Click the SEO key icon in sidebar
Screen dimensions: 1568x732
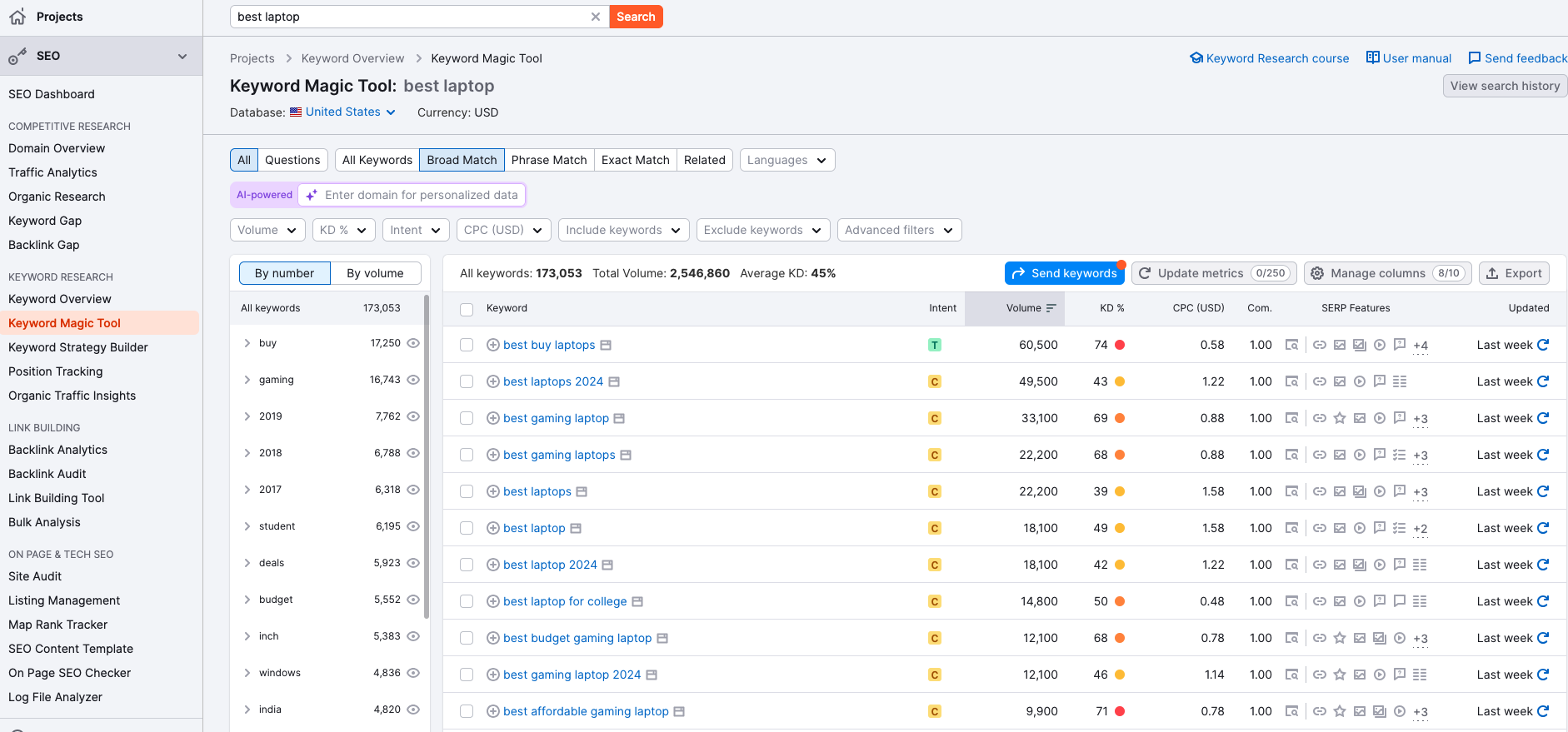point(17,56)
